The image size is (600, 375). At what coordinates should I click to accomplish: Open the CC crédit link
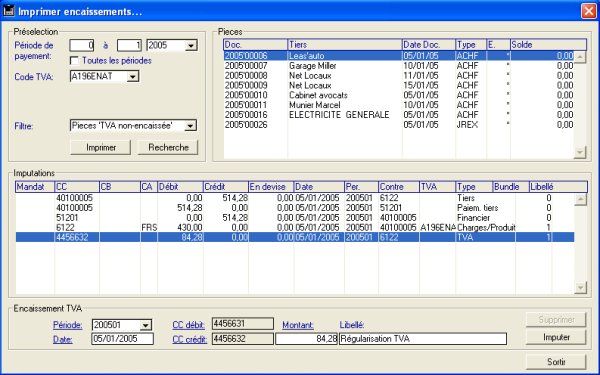pyautogui.click(x=189, y=339)
